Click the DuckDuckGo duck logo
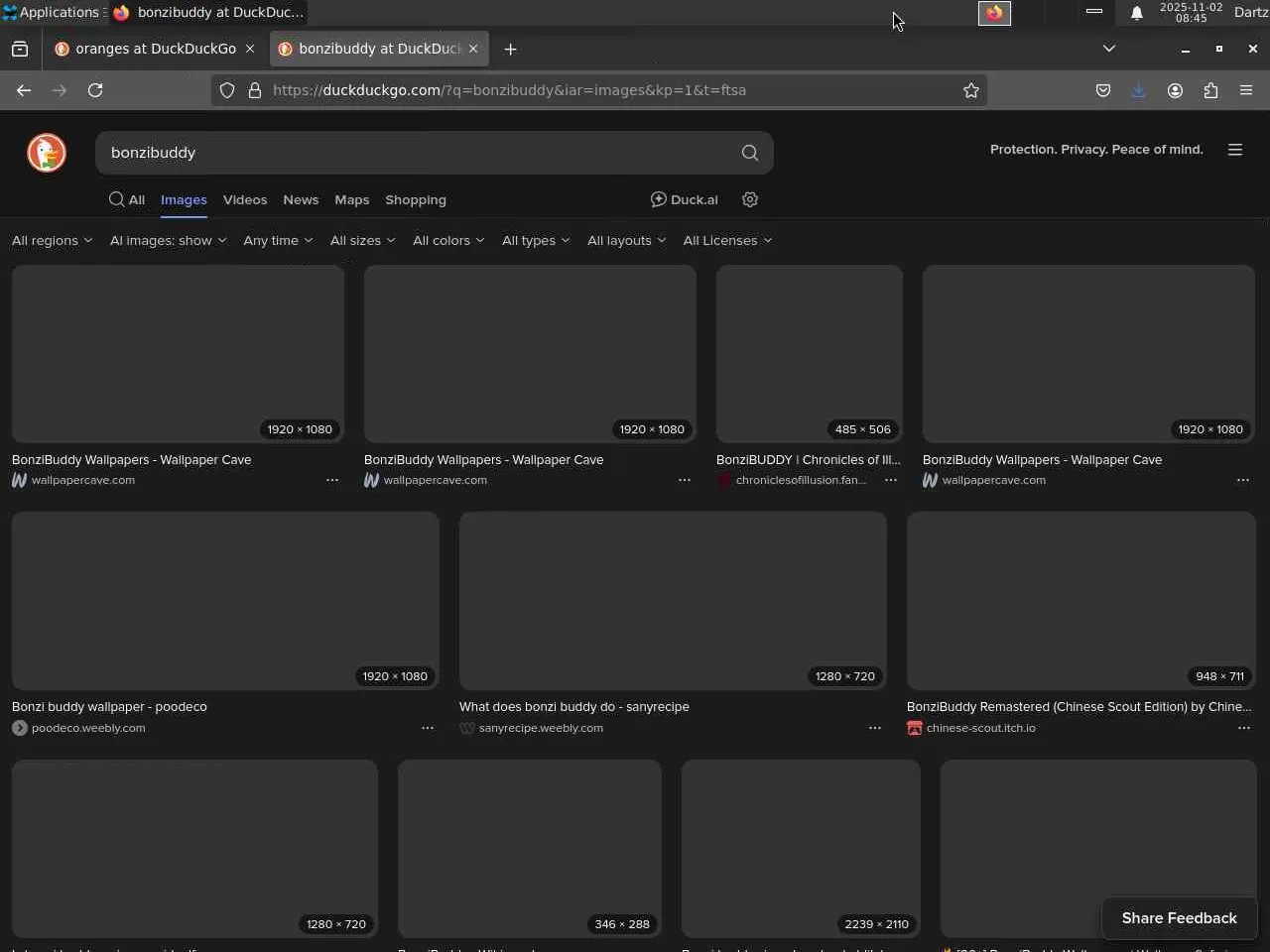Image resolution: width=1270 pixels, height=952 pixels. 47,153
